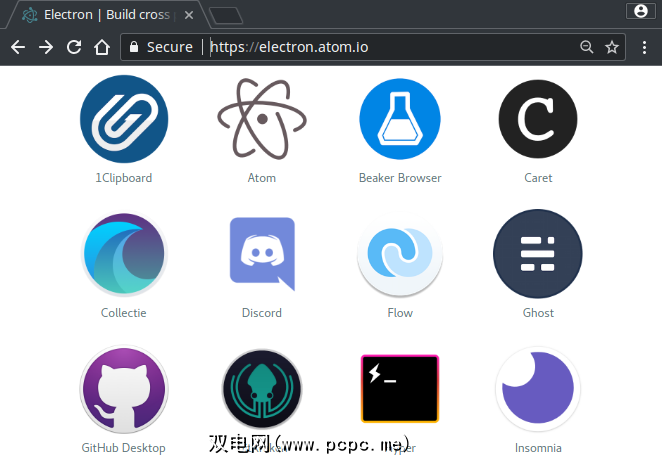Select the Hyper terminal icon

[x=399, y=390]
